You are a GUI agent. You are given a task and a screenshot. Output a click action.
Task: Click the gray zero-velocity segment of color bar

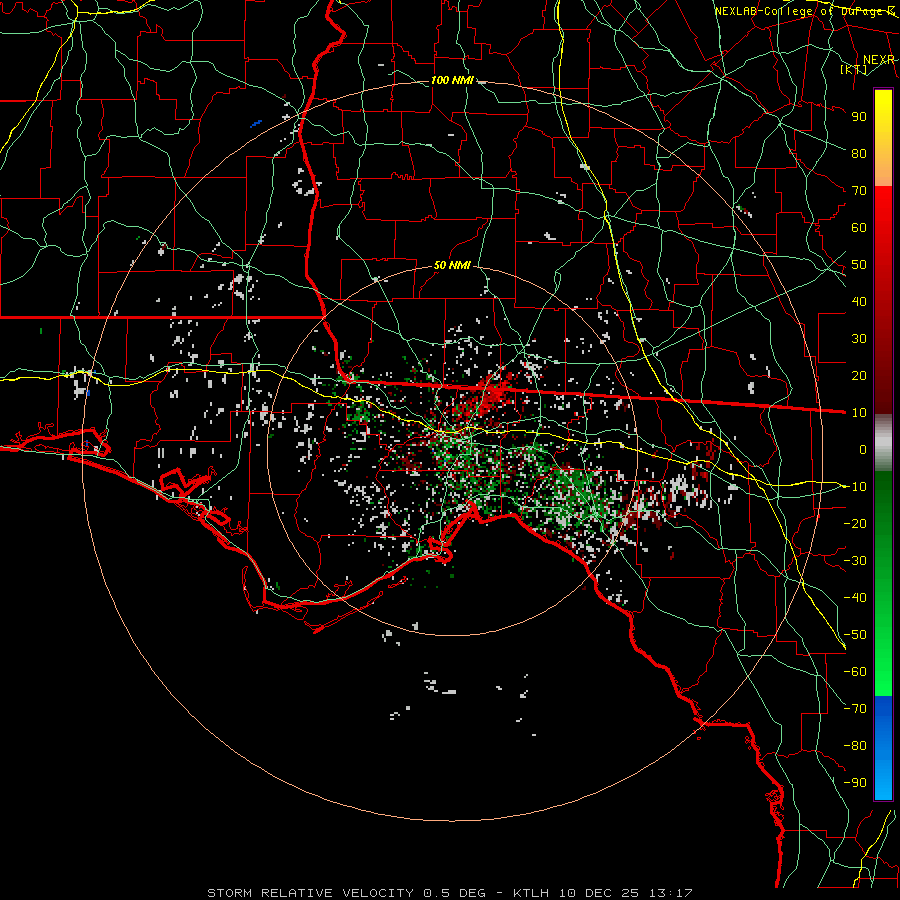tap(883, 443)
